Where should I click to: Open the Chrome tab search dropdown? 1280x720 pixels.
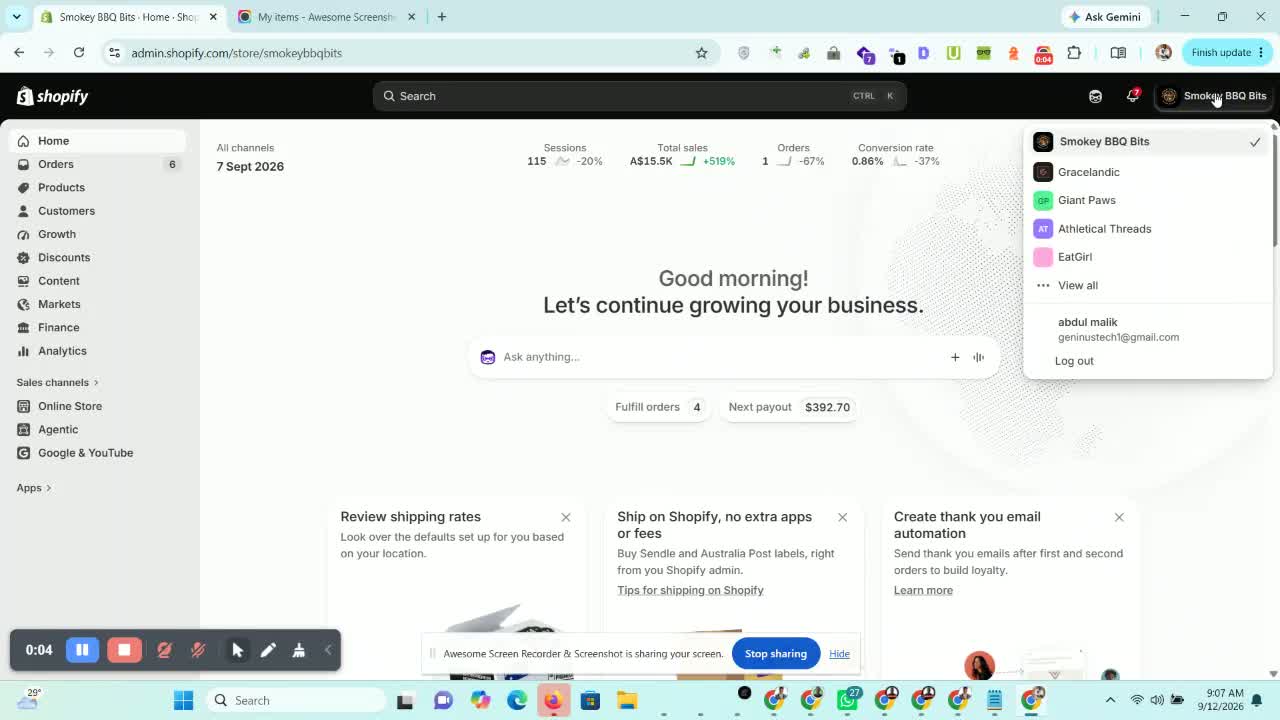point(16,17)
